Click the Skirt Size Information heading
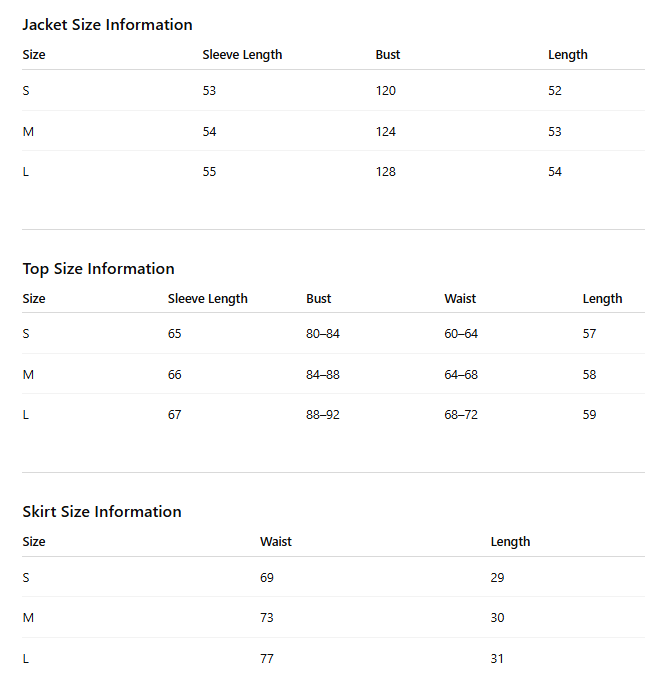Image resolution: width=645 pixels, height=687 pixels. (102, 512)
